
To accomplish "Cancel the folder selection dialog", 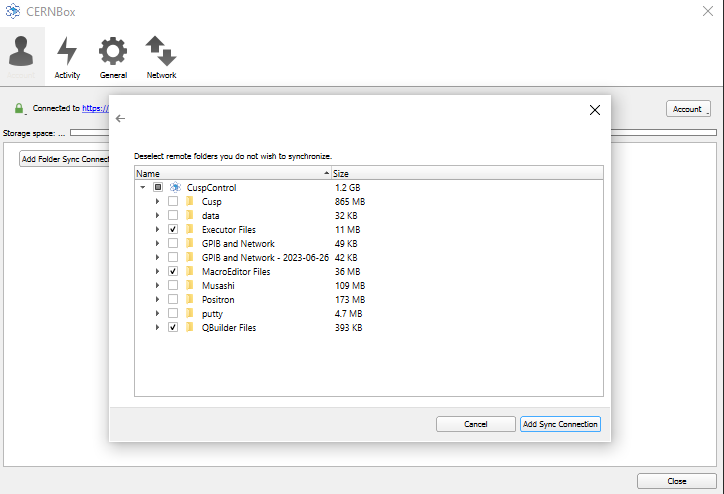I will pyautogui.click(x=476, y=424).
